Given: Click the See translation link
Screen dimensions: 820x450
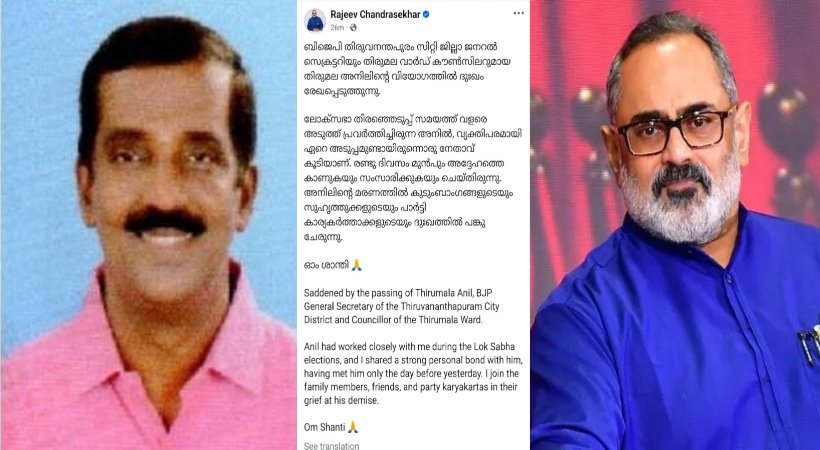Looking at the screenshot, I should tap(332, 446).
